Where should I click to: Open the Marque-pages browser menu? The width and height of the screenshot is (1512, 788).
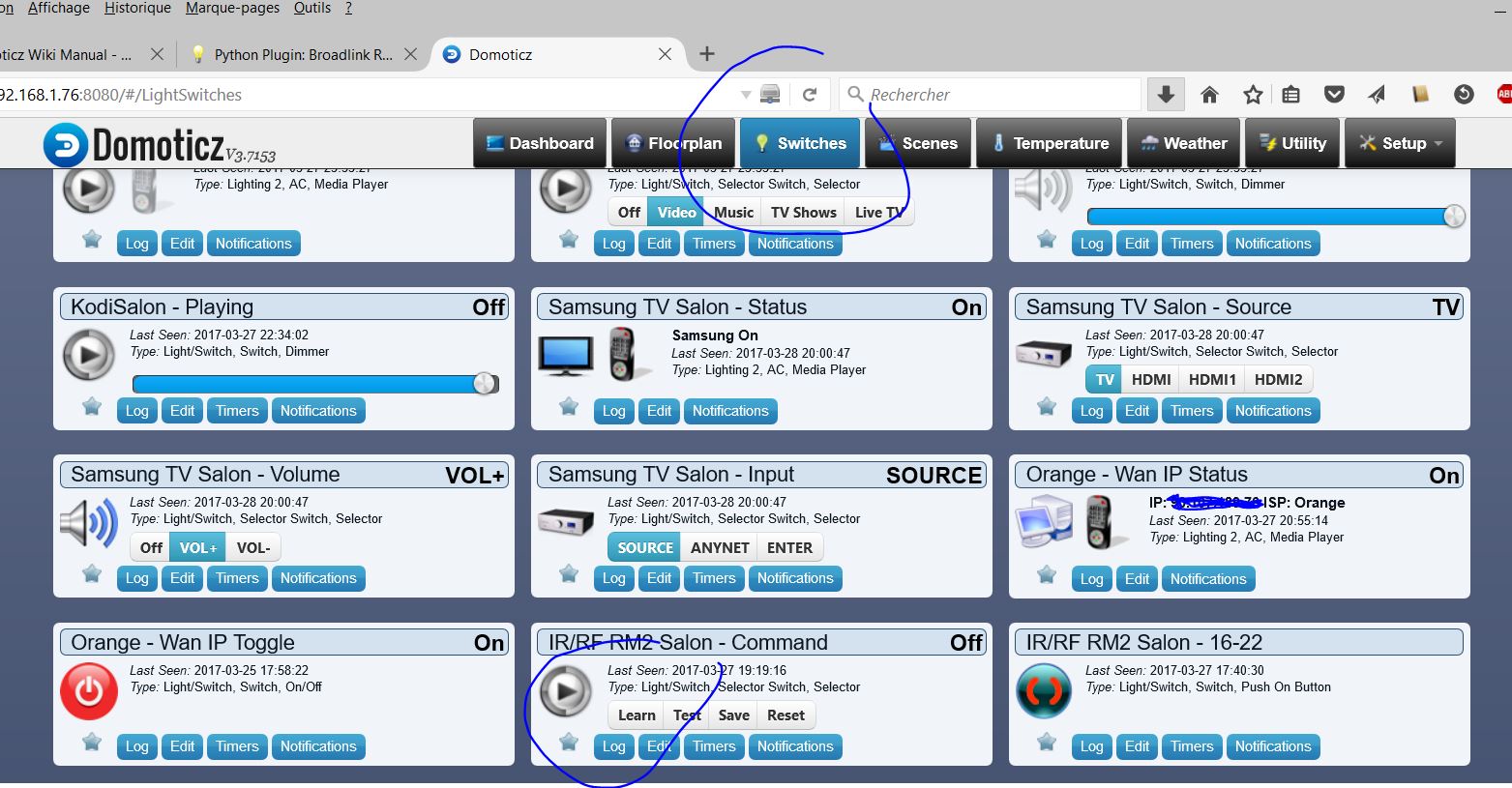[x=233, y=8]
